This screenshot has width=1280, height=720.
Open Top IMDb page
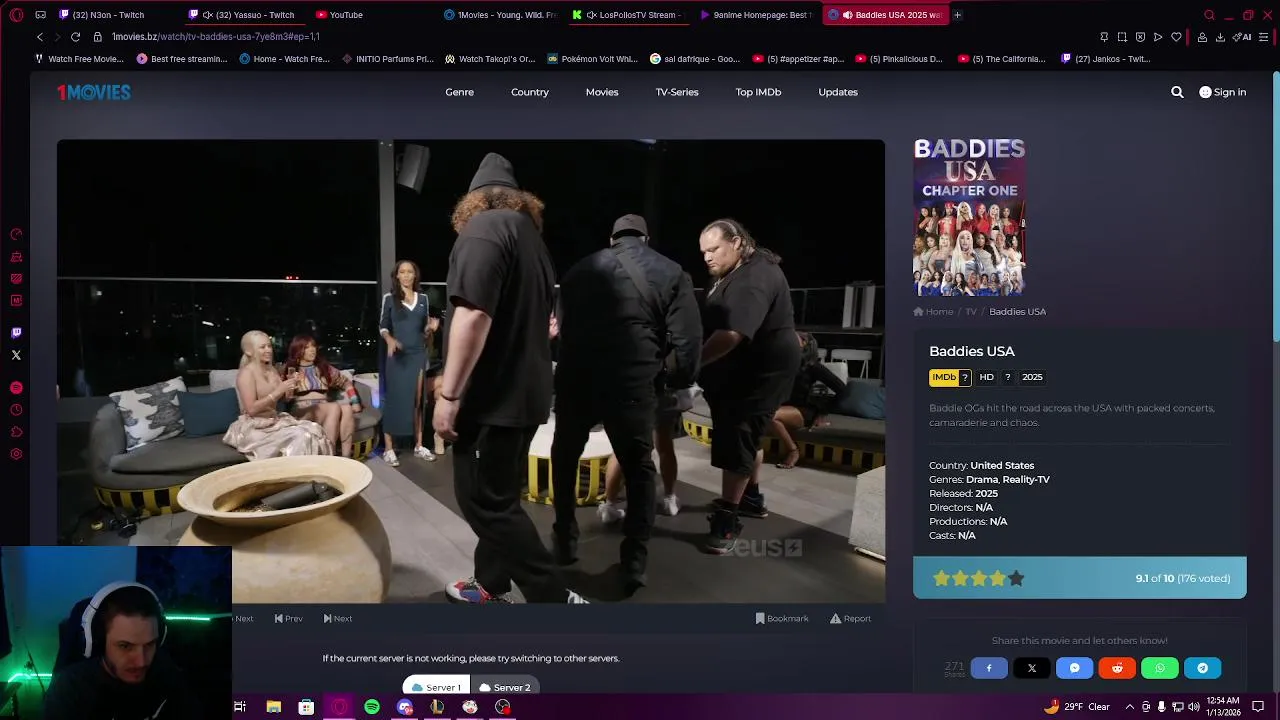(x=758, y=92)
